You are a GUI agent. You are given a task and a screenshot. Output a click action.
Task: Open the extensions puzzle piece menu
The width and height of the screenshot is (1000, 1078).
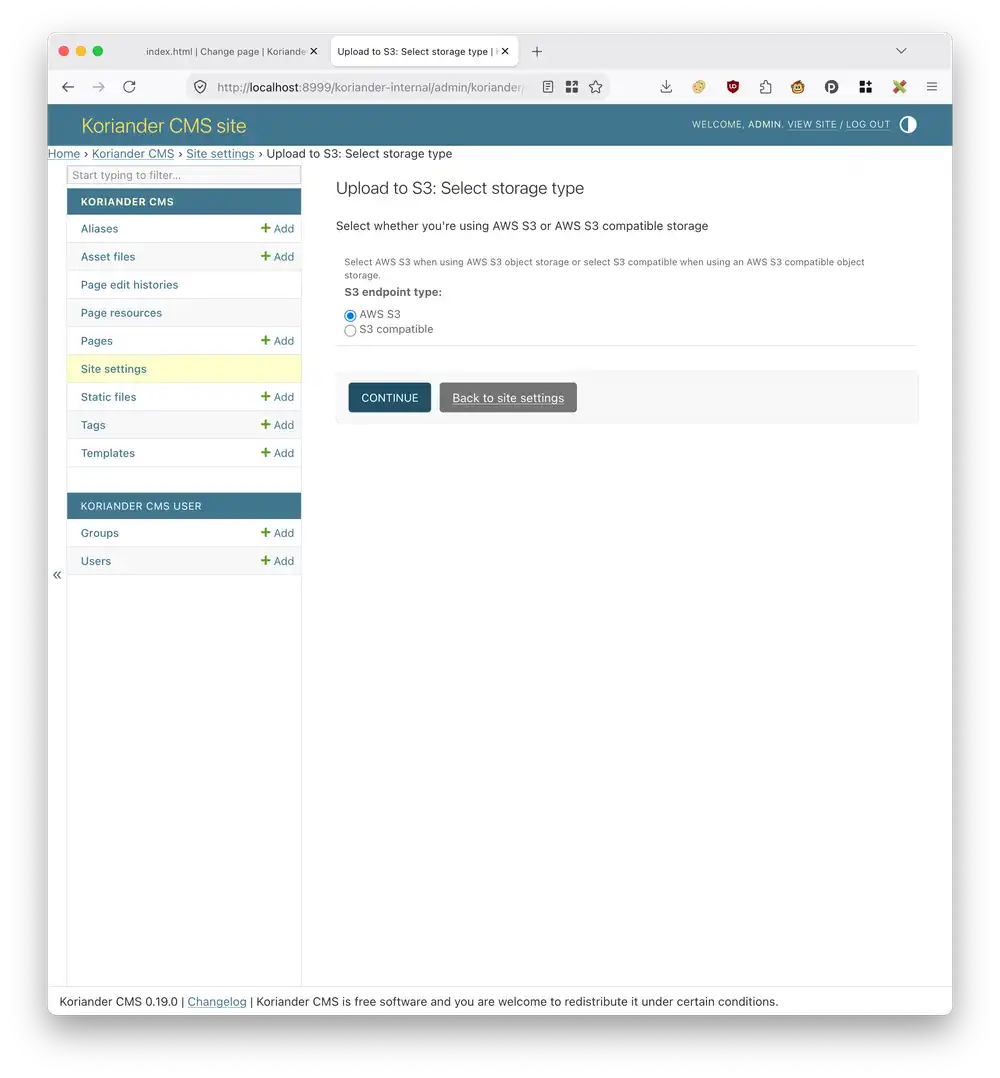(x=766, y=87)
